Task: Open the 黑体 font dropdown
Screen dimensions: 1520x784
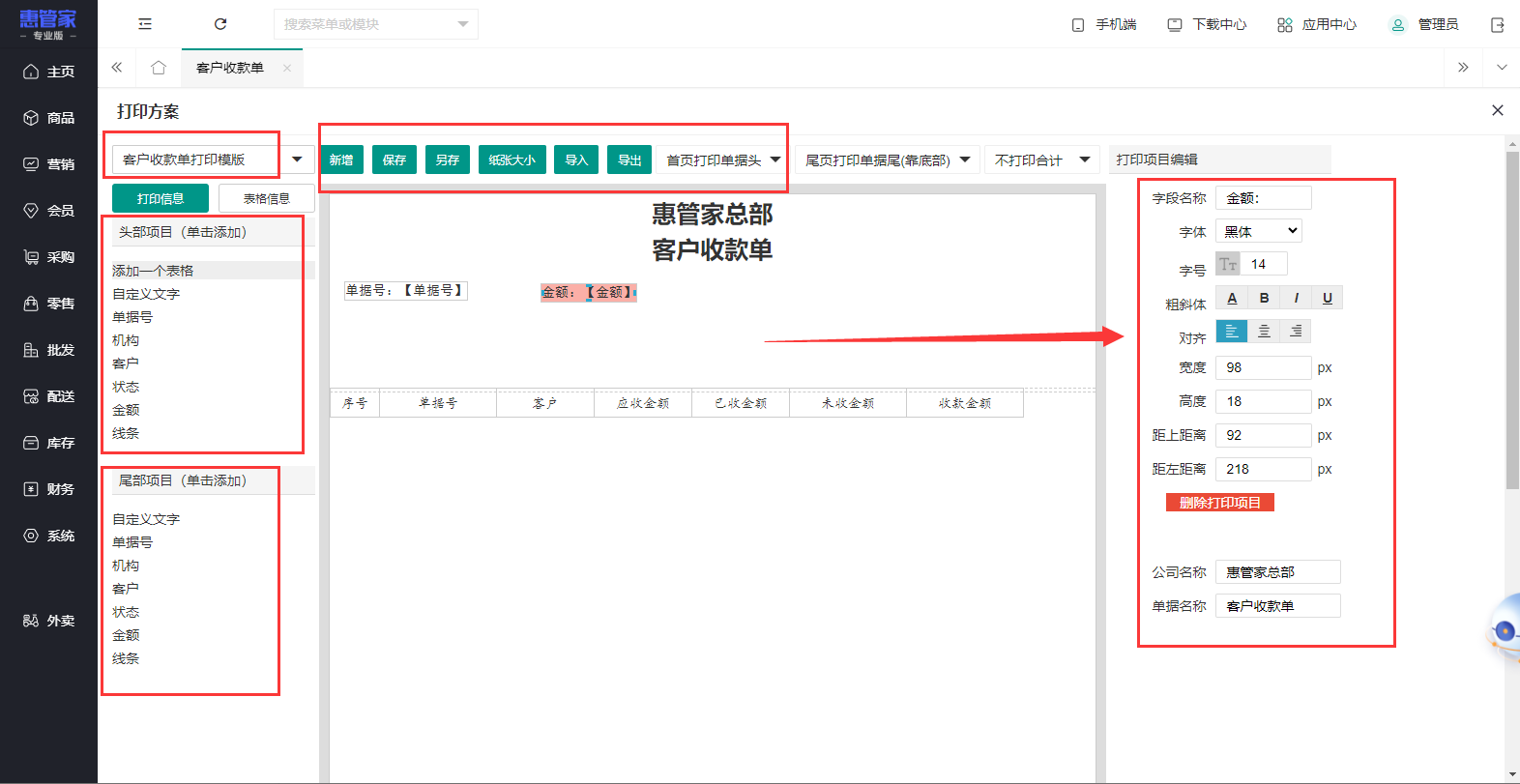Action: pos(1259,231)
